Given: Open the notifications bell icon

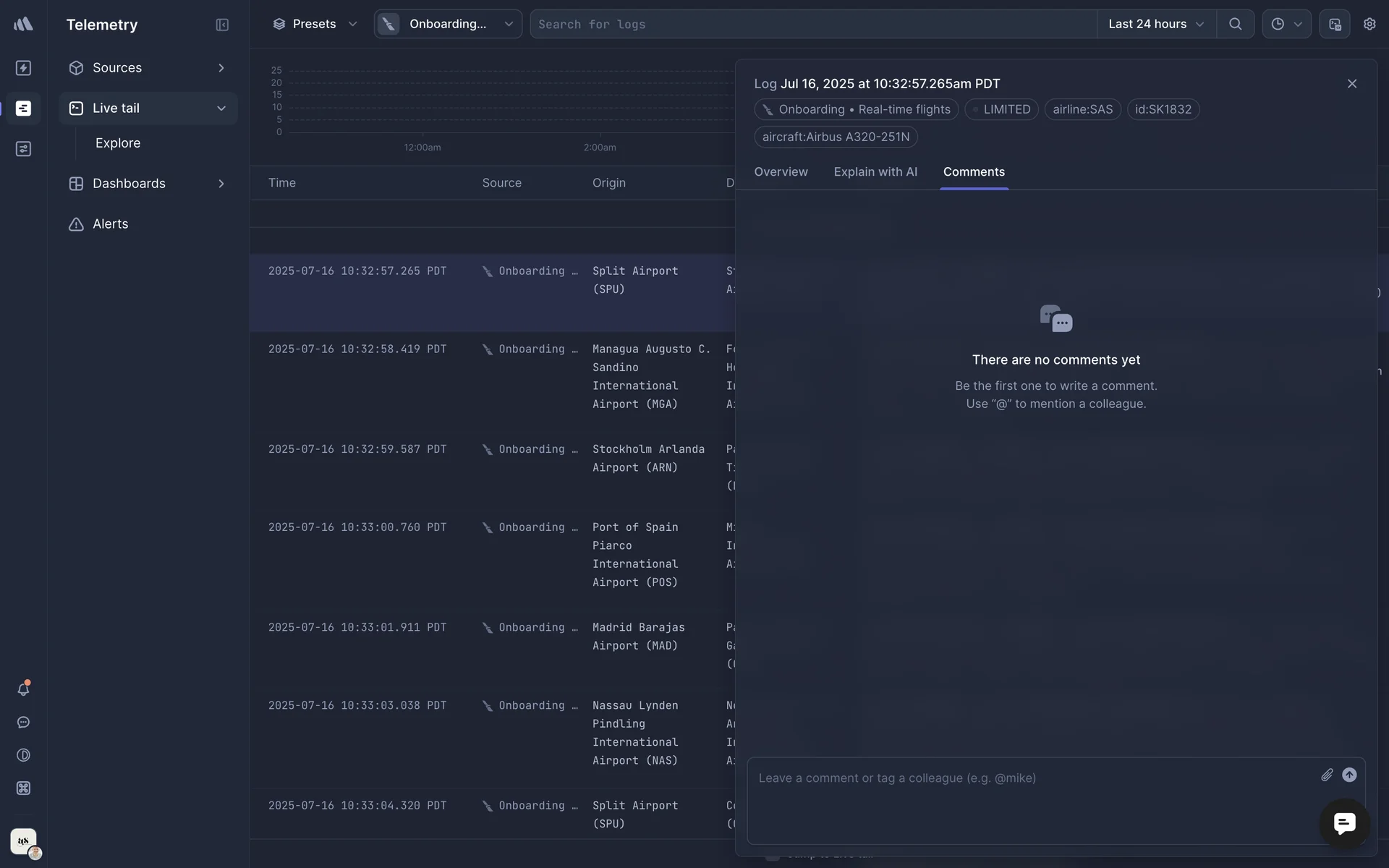Looking at the screenshot, I should click(23, 689).
